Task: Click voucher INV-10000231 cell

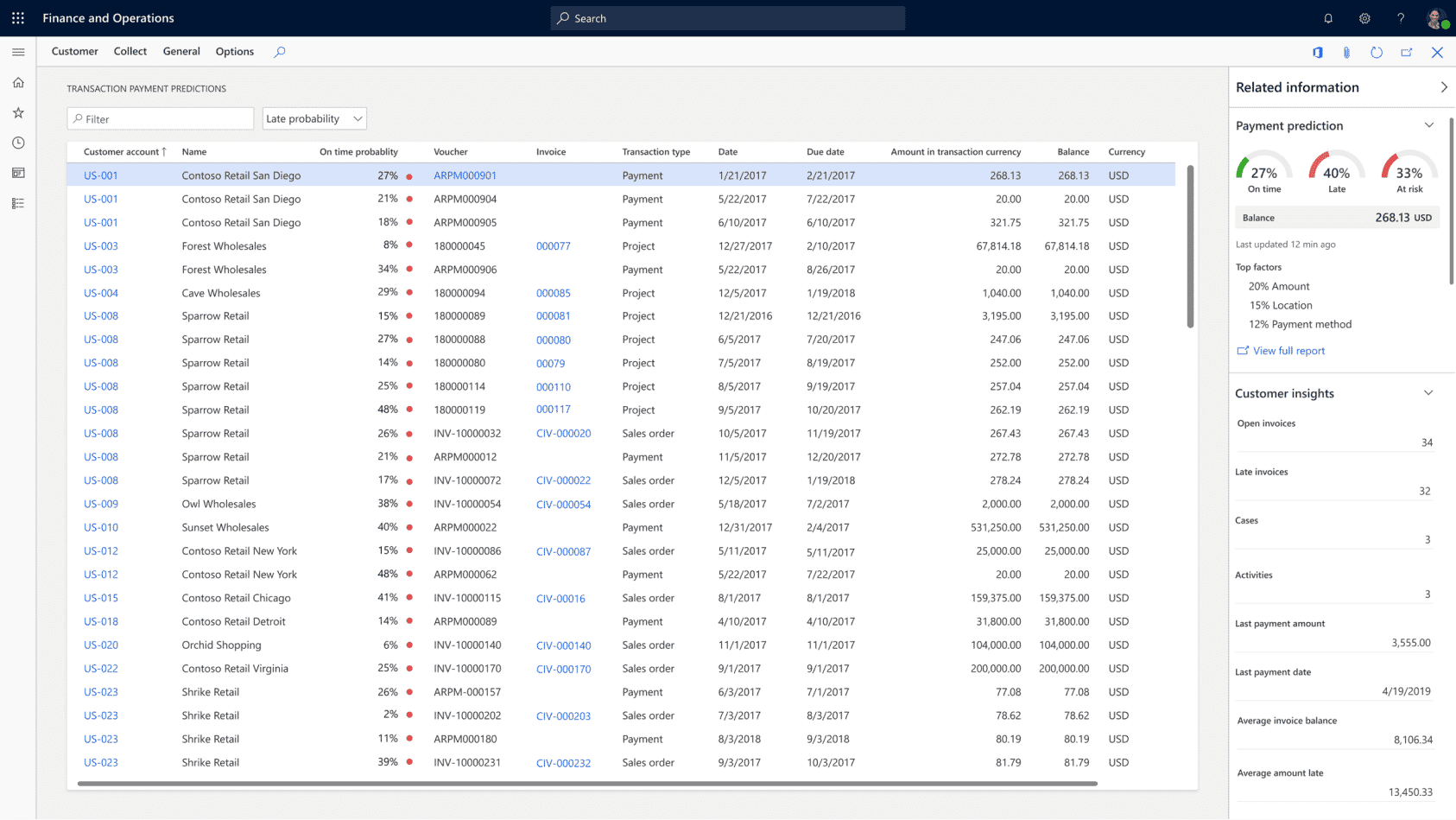Action: [x=467, y=763]
